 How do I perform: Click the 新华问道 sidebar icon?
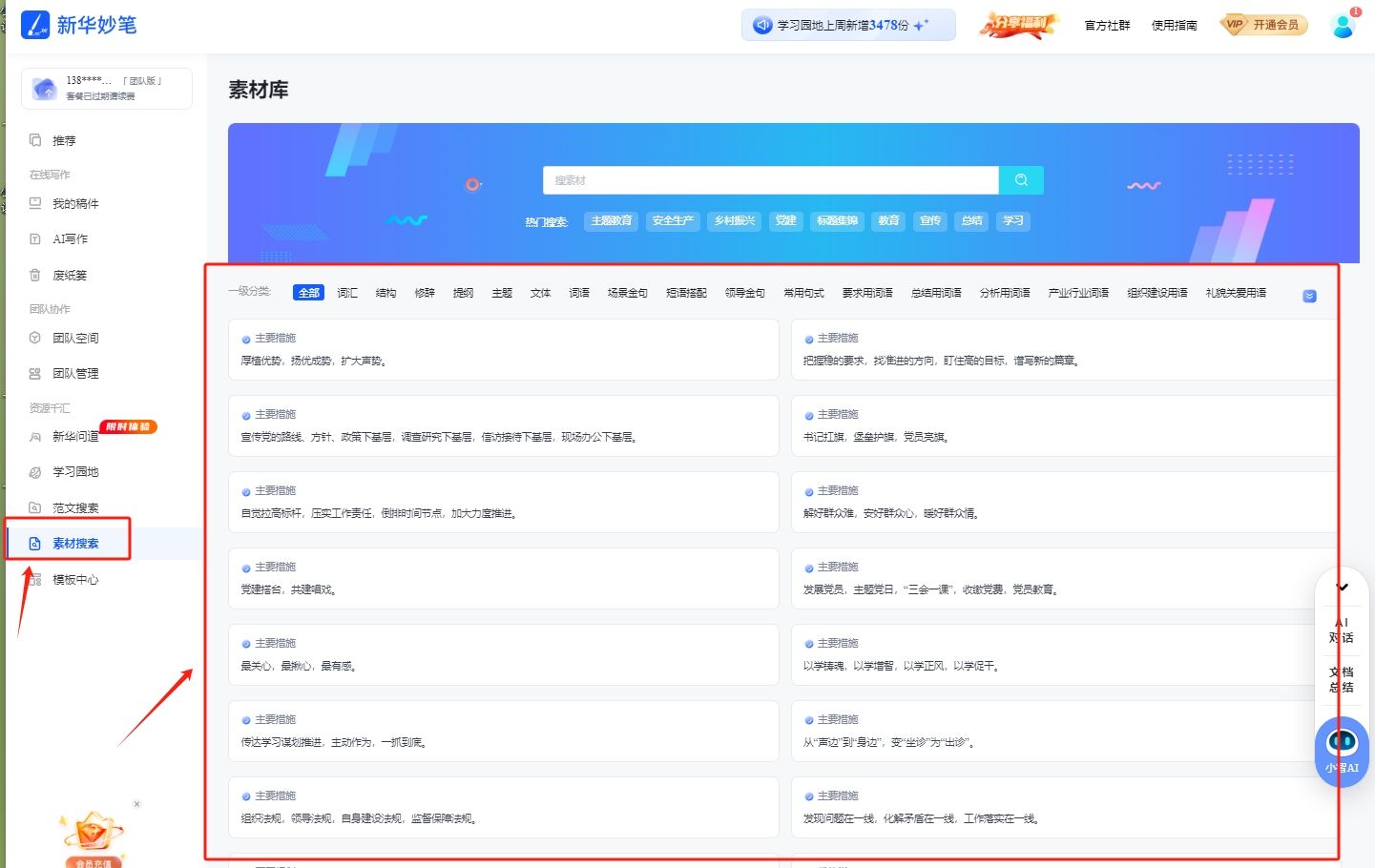pos(35,436)
